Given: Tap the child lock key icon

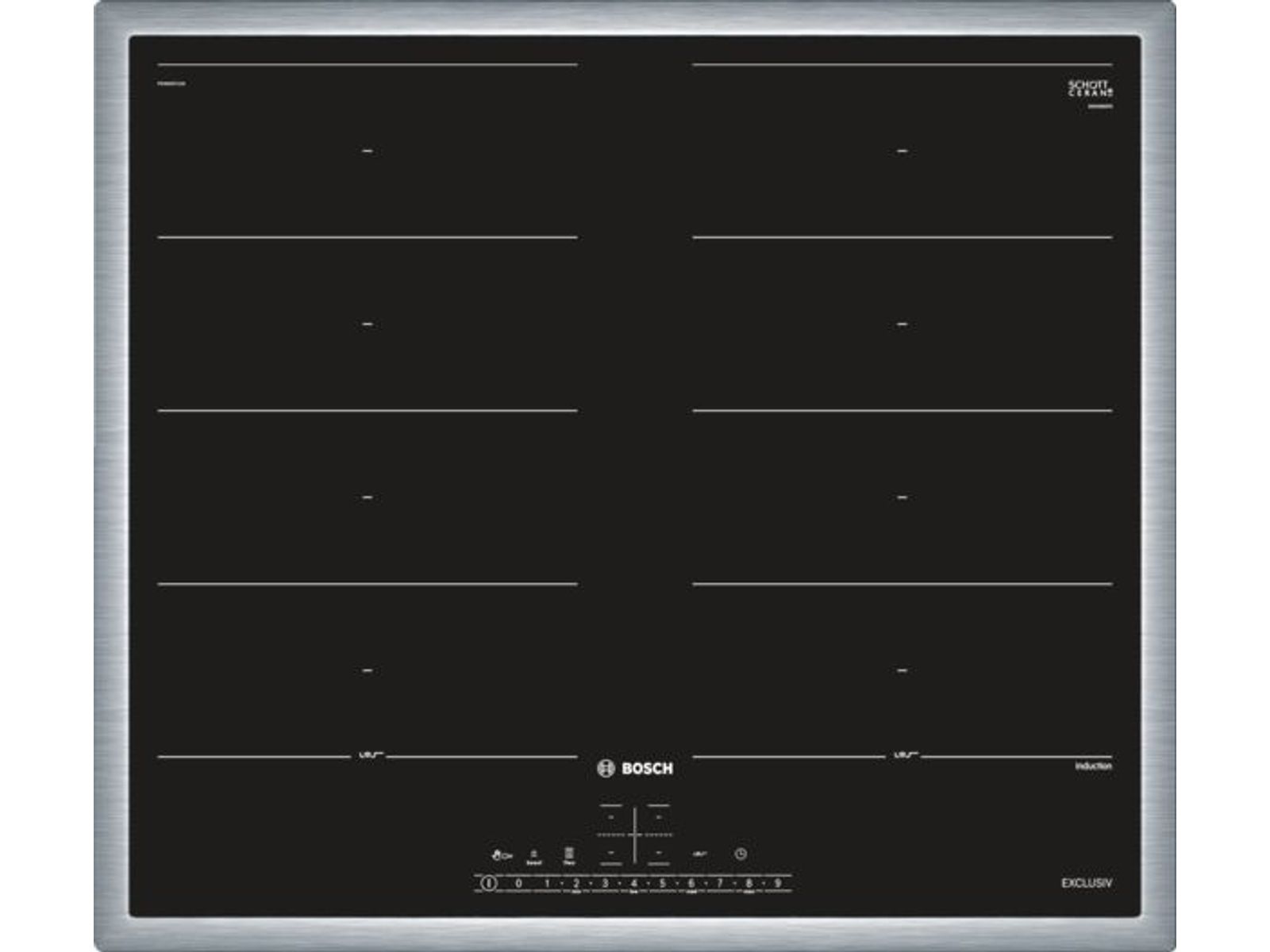Looking at the screenshot, I should tap(501, 855).
